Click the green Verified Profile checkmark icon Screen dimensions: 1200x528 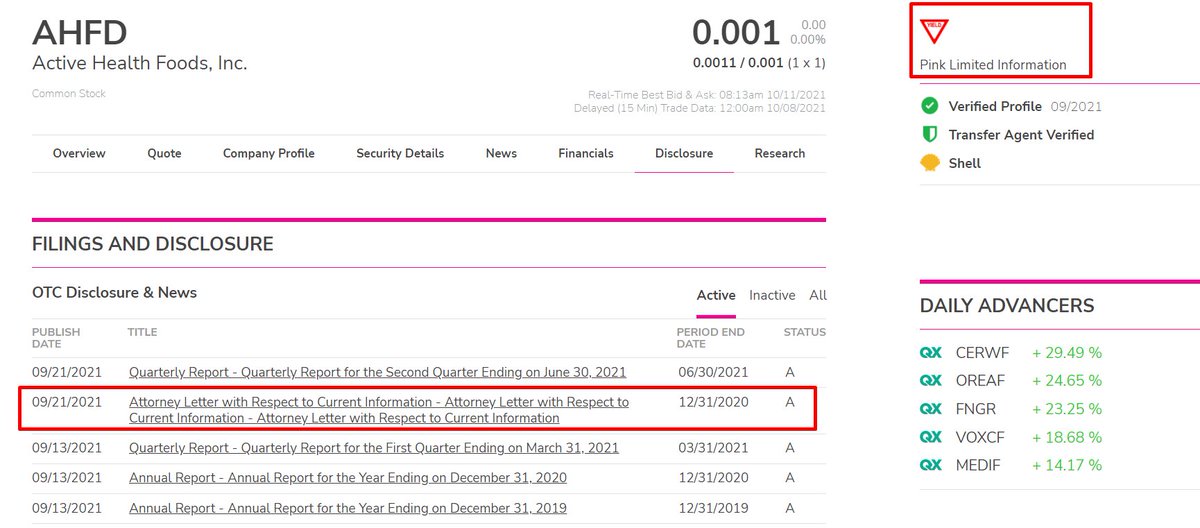(930, 106)
